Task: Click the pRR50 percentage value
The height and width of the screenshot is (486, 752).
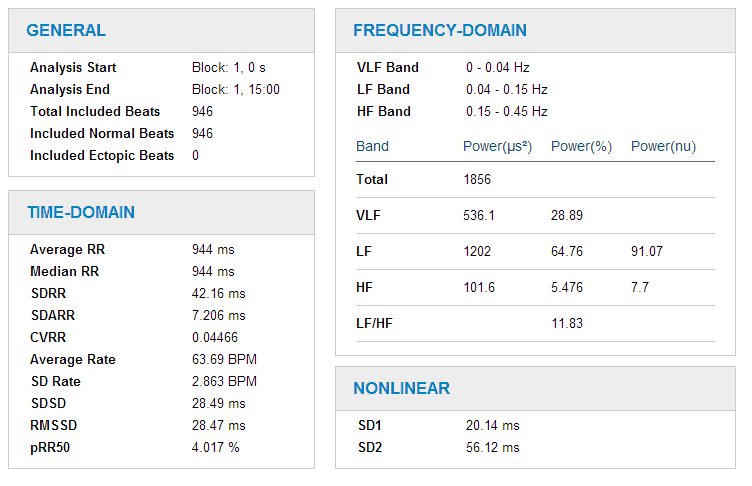Action: point(216,448)
